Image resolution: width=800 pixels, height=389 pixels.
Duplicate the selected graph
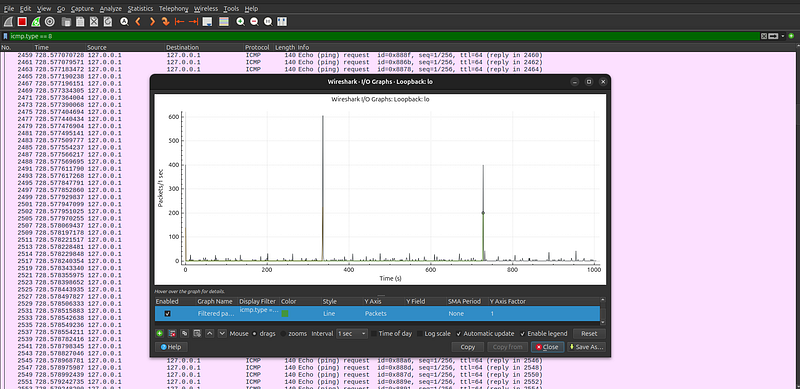pyautogui.click(x=184, y=333)
